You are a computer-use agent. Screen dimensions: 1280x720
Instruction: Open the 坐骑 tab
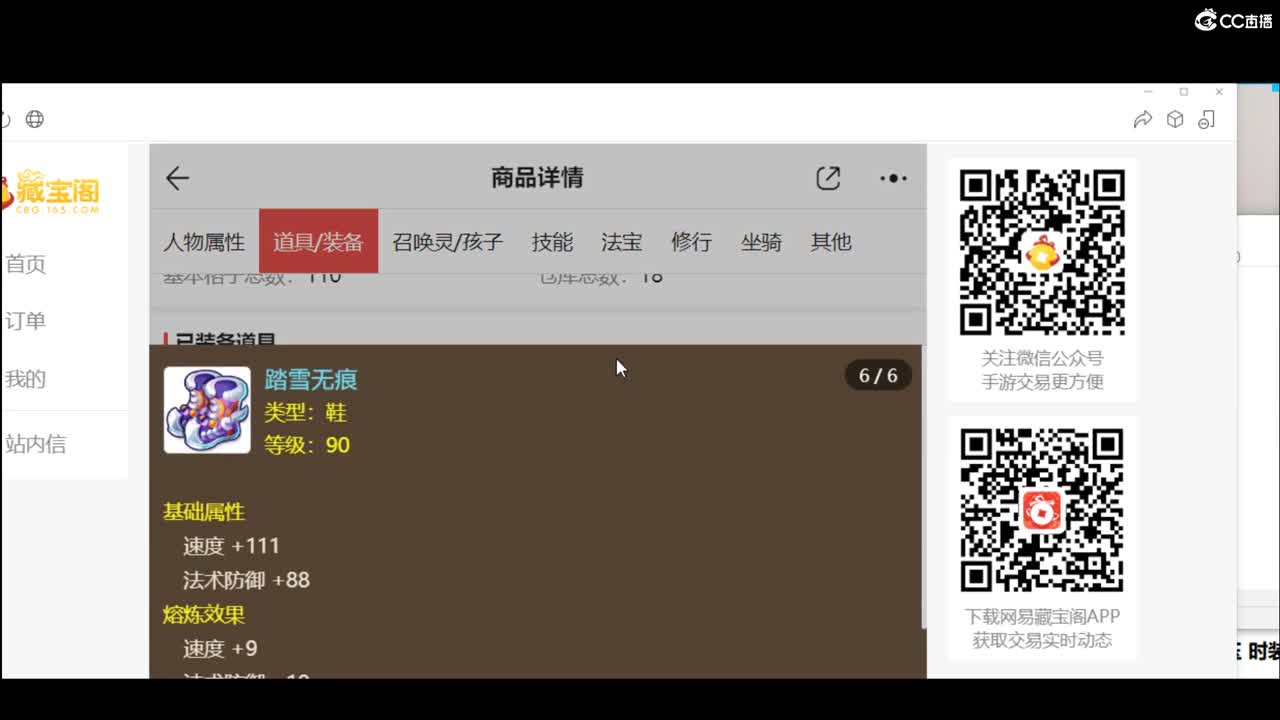761,241
